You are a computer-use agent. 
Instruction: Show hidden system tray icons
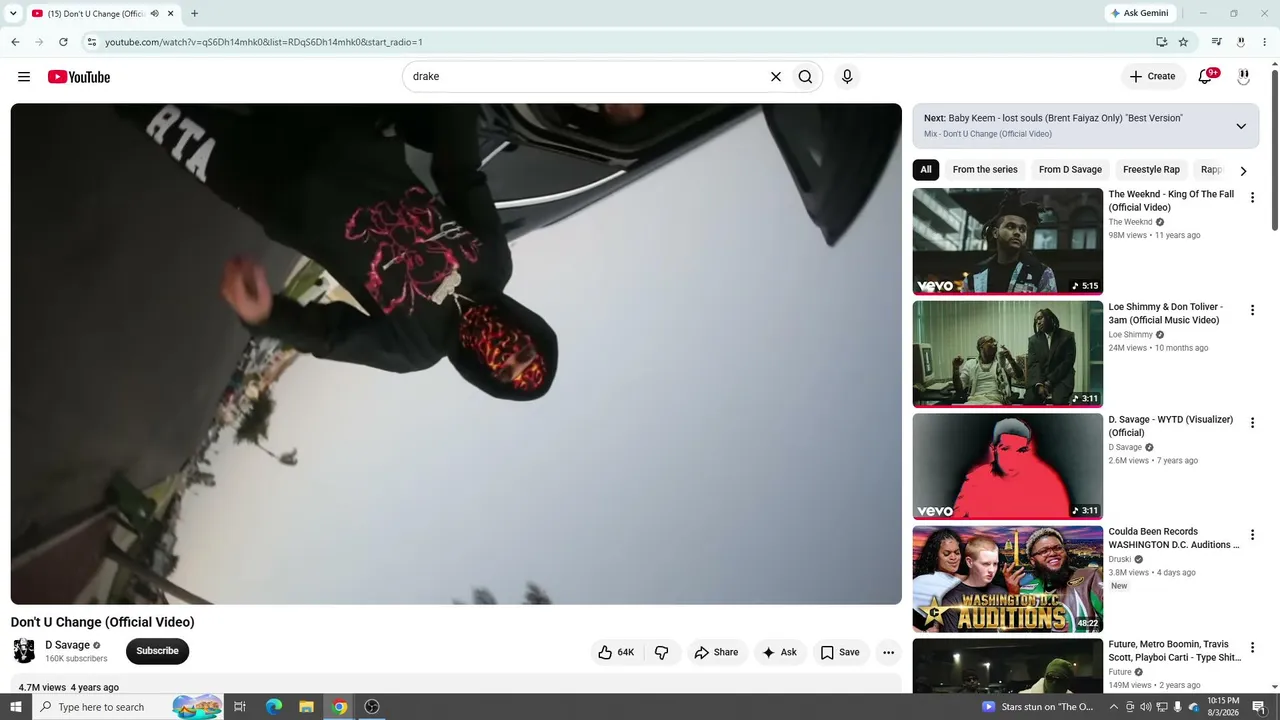tap(1114, 707)
